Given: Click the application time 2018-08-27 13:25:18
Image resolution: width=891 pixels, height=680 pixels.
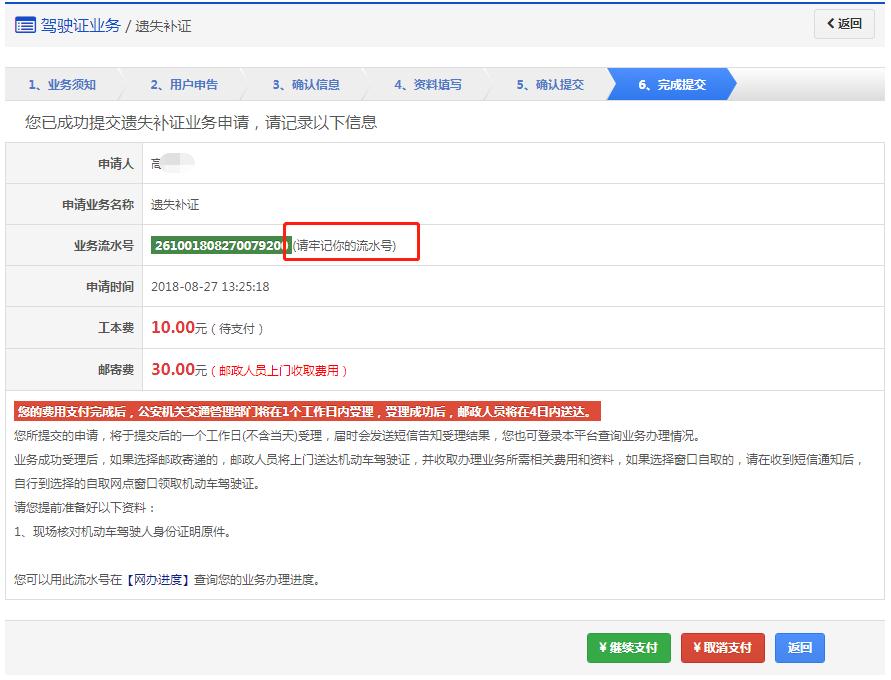Looking at the screenshot, I should pyautogui.click(x=210, y=287).
